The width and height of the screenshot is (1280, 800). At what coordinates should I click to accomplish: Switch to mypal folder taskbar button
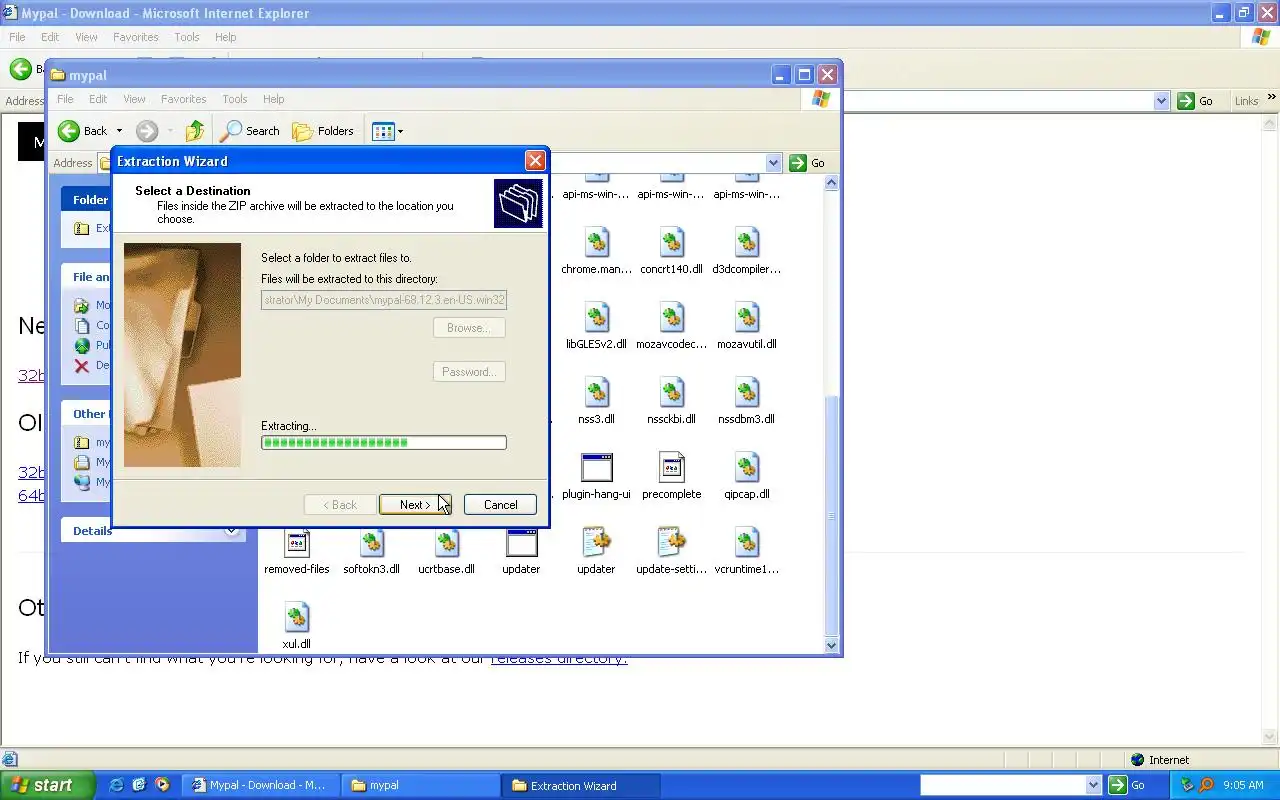click(x=422, y=785)
